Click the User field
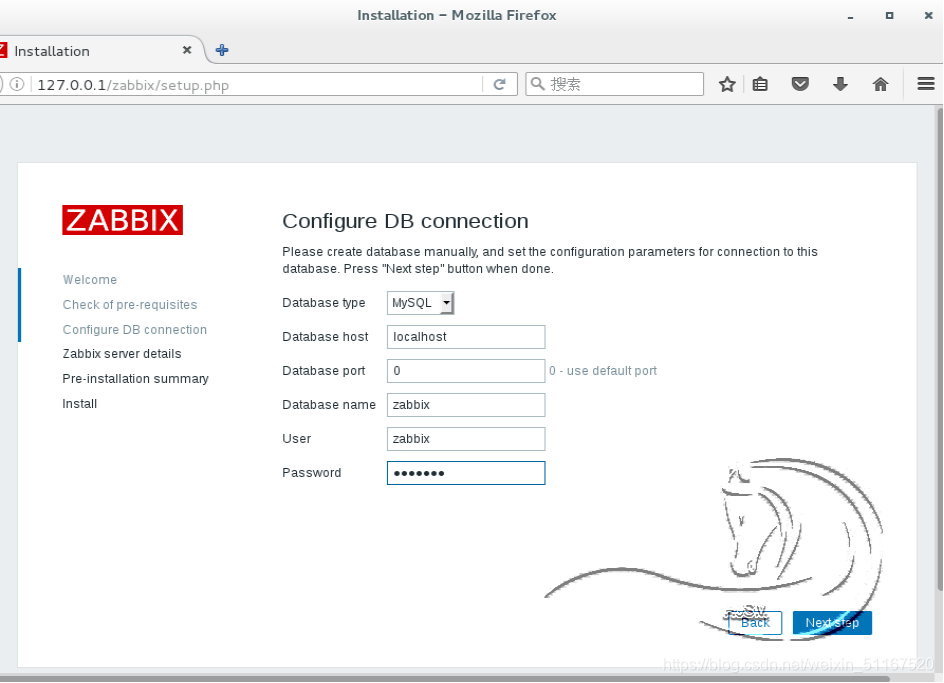The width and height of the screenshot is (944, 683). [x=466, y=439]
